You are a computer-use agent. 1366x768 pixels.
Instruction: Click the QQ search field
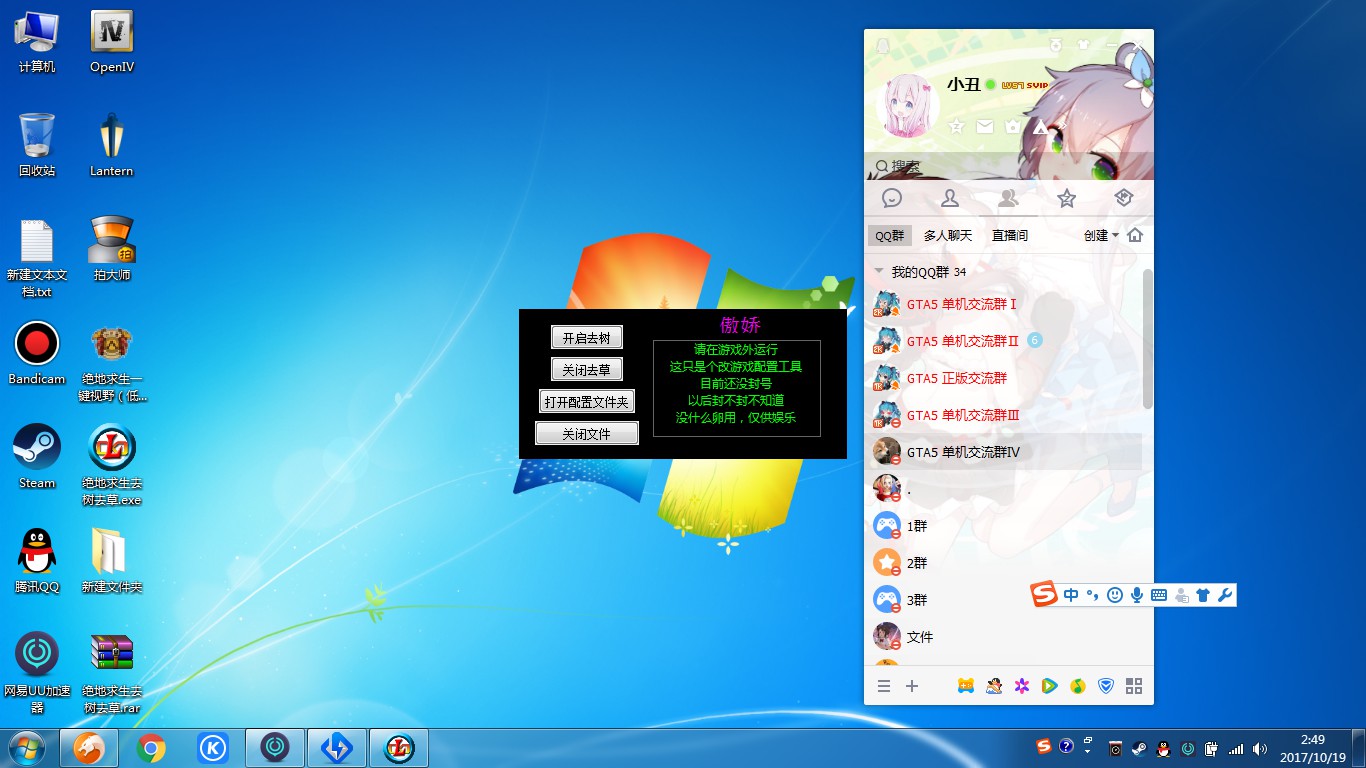(x=1008, y=166)
